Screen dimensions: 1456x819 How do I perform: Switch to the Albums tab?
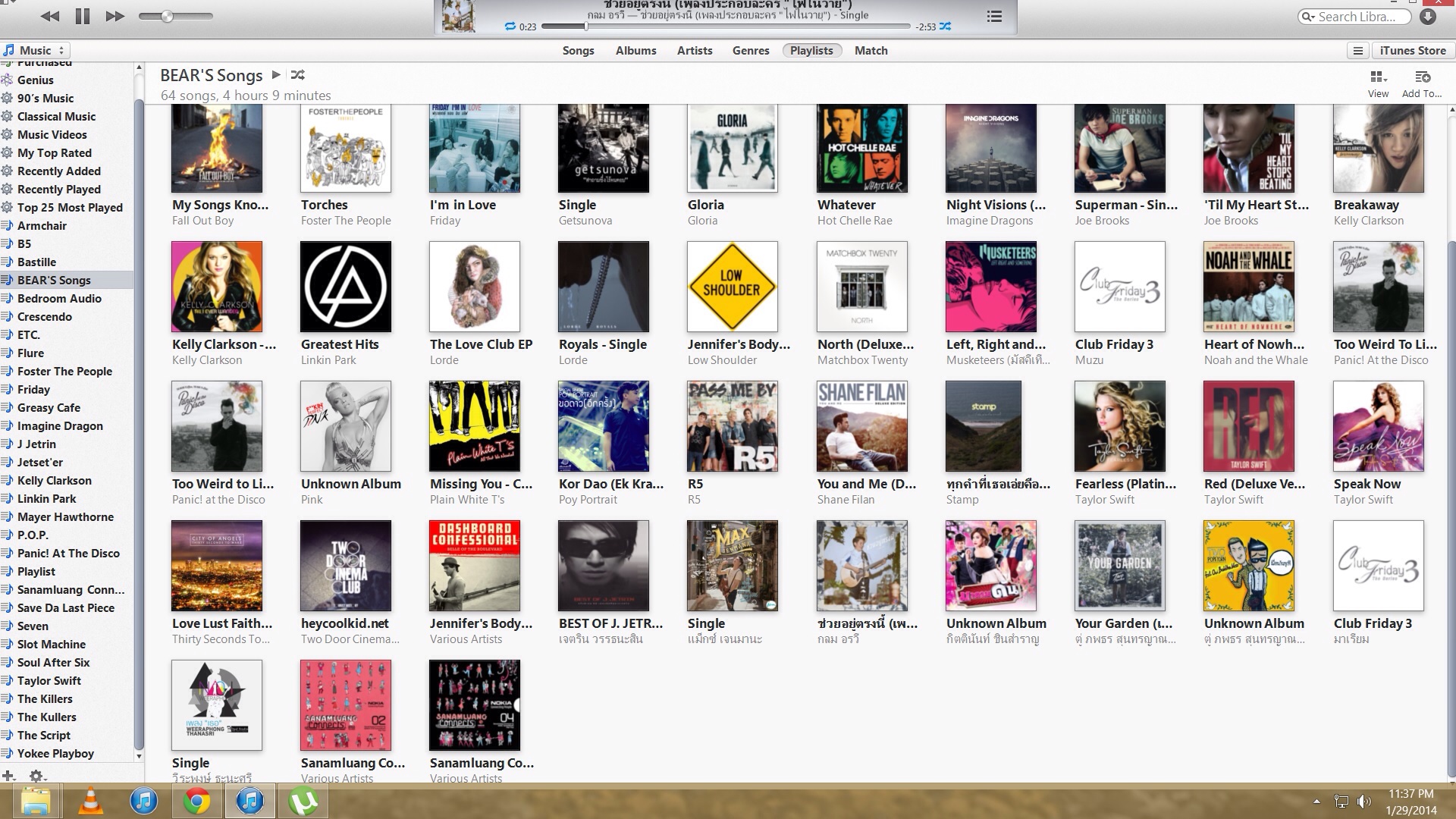635,51
